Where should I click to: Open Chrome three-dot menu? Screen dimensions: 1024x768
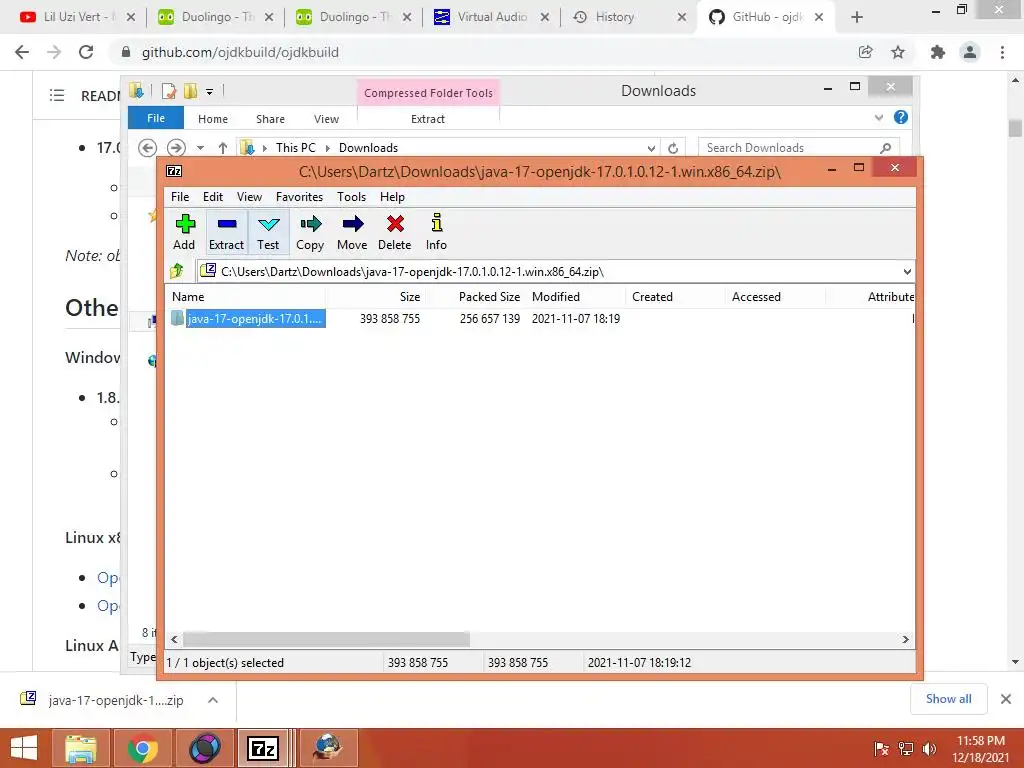1002,52
